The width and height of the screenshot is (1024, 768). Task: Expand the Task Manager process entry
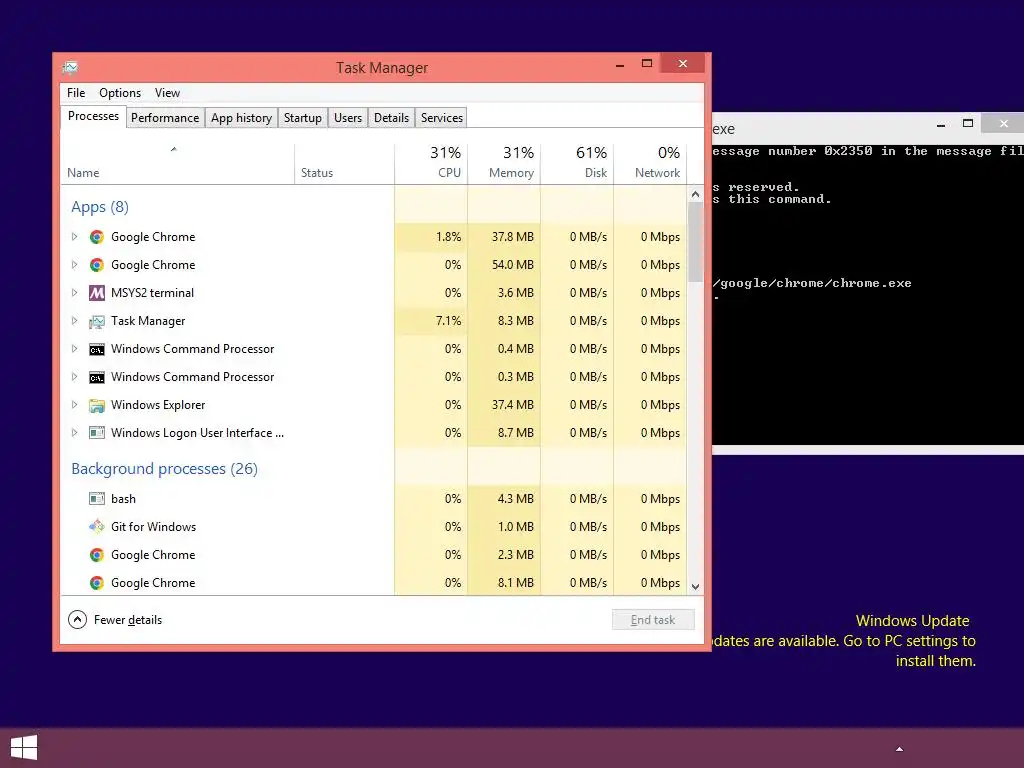(x=74, y=321)
